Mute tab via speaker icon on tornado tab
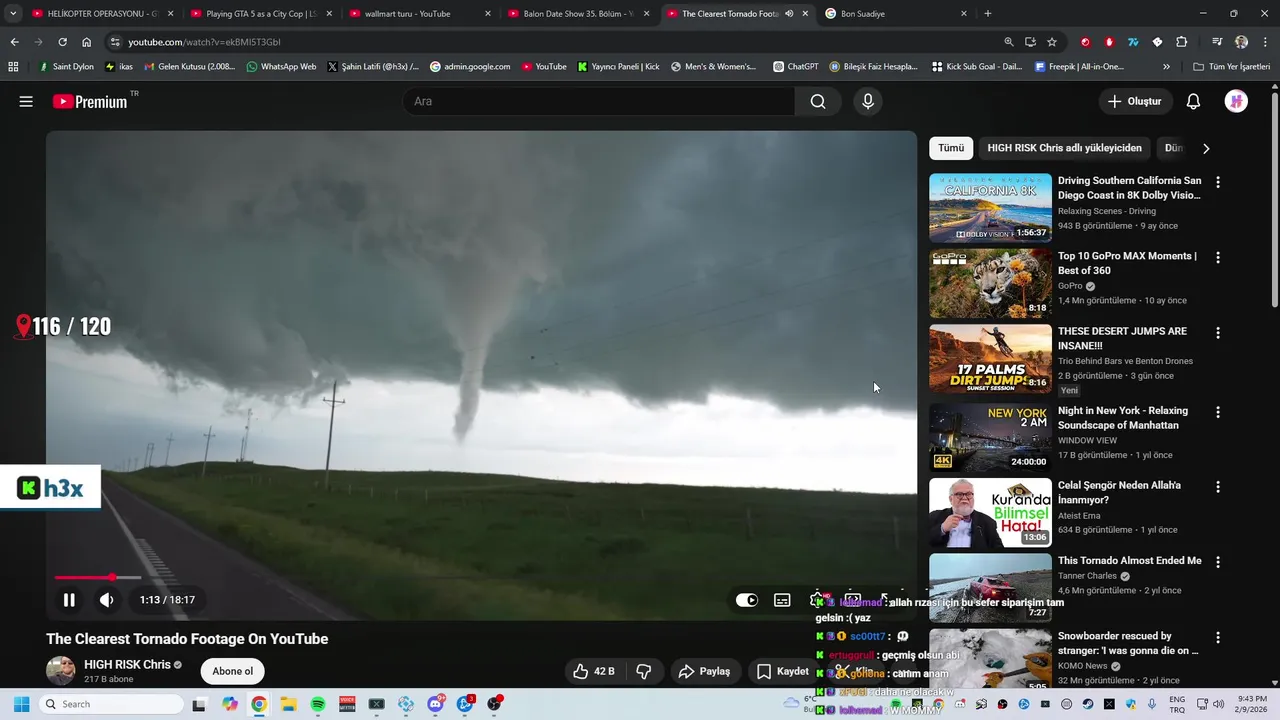The height and width of the screenshot is (720, 1280). (x=789, y=14)
